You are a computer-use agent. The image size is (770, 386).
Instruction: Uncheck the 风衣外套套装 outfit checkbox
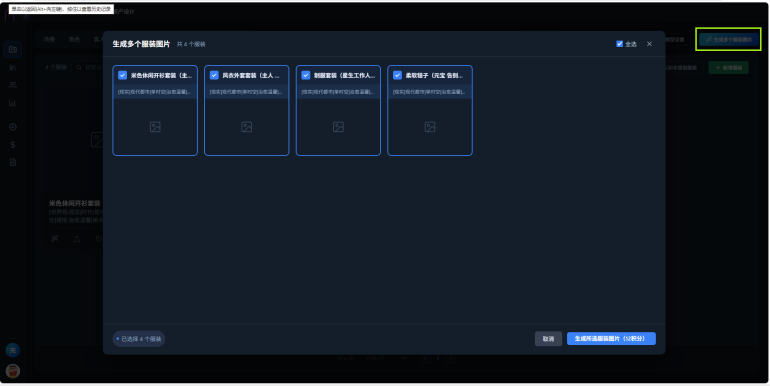214,75
